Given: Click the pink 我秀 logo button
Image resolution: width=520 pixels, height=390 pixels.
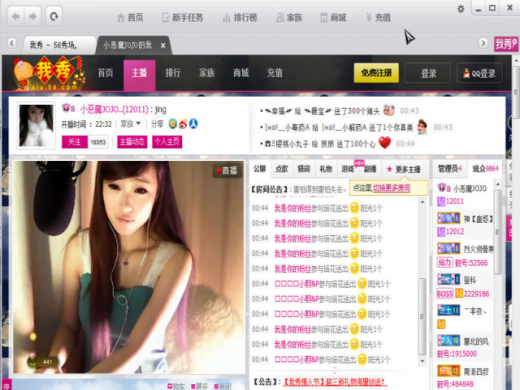Looking at the screenshot, I should point(506,44).
